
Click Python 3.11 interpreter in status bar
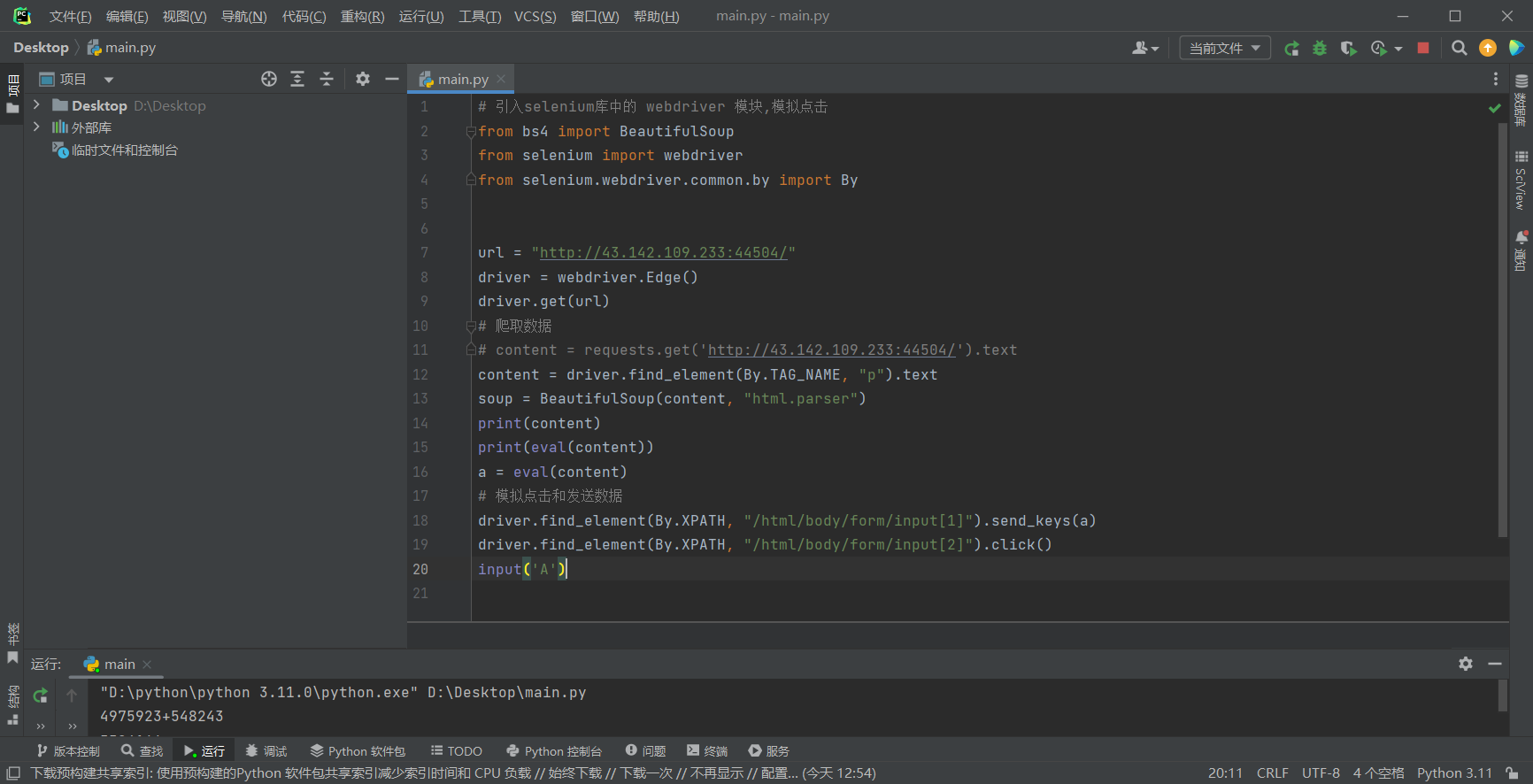1454,773
